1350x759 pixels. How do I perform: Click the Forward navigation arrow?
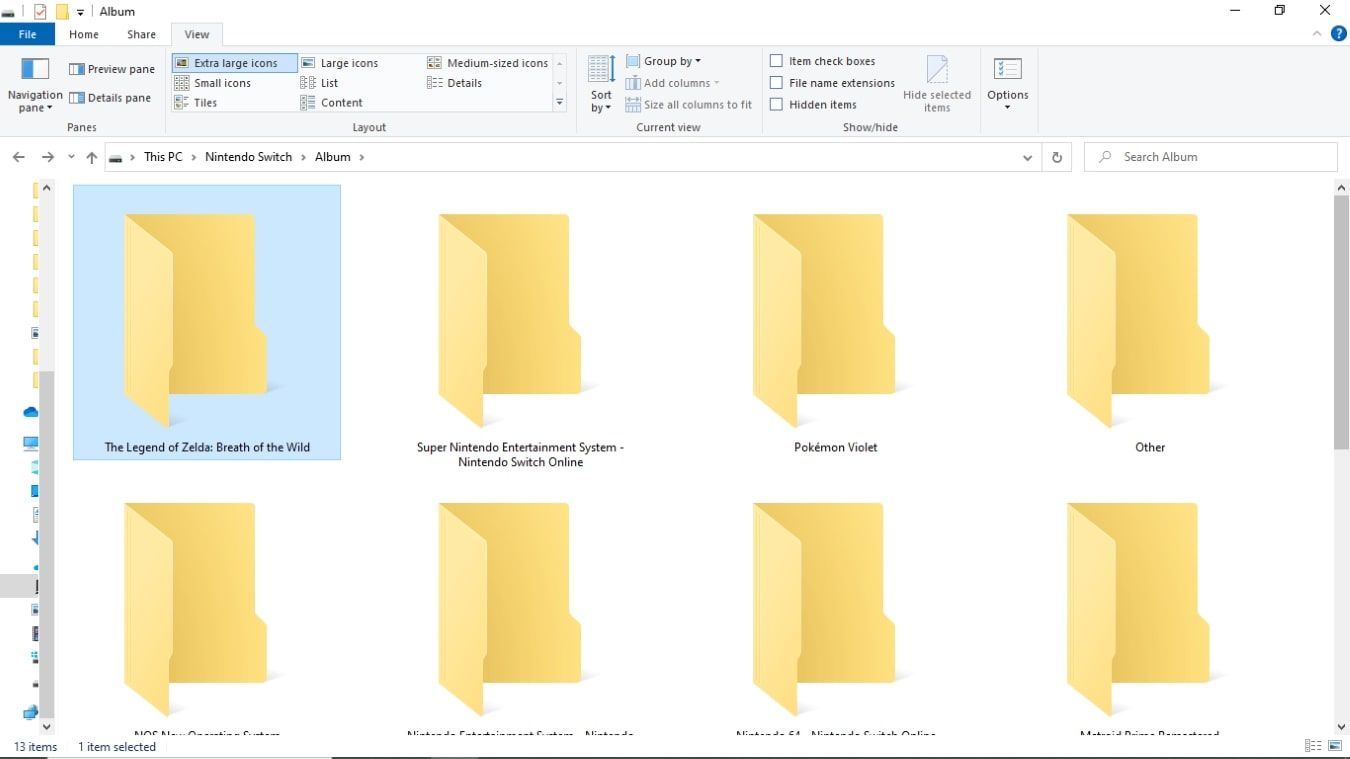pyautogui.click(x=47, y=157)
